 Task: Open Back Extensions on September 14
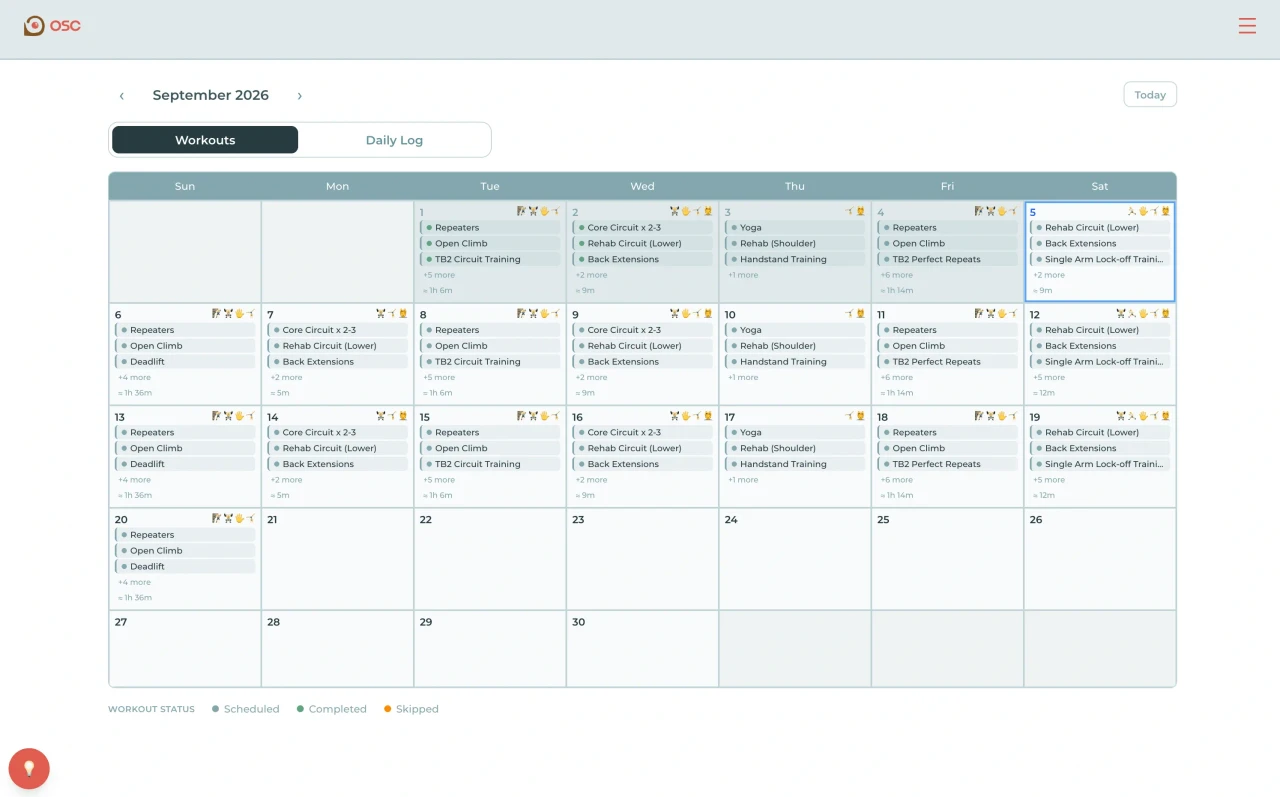pos(338,464)
